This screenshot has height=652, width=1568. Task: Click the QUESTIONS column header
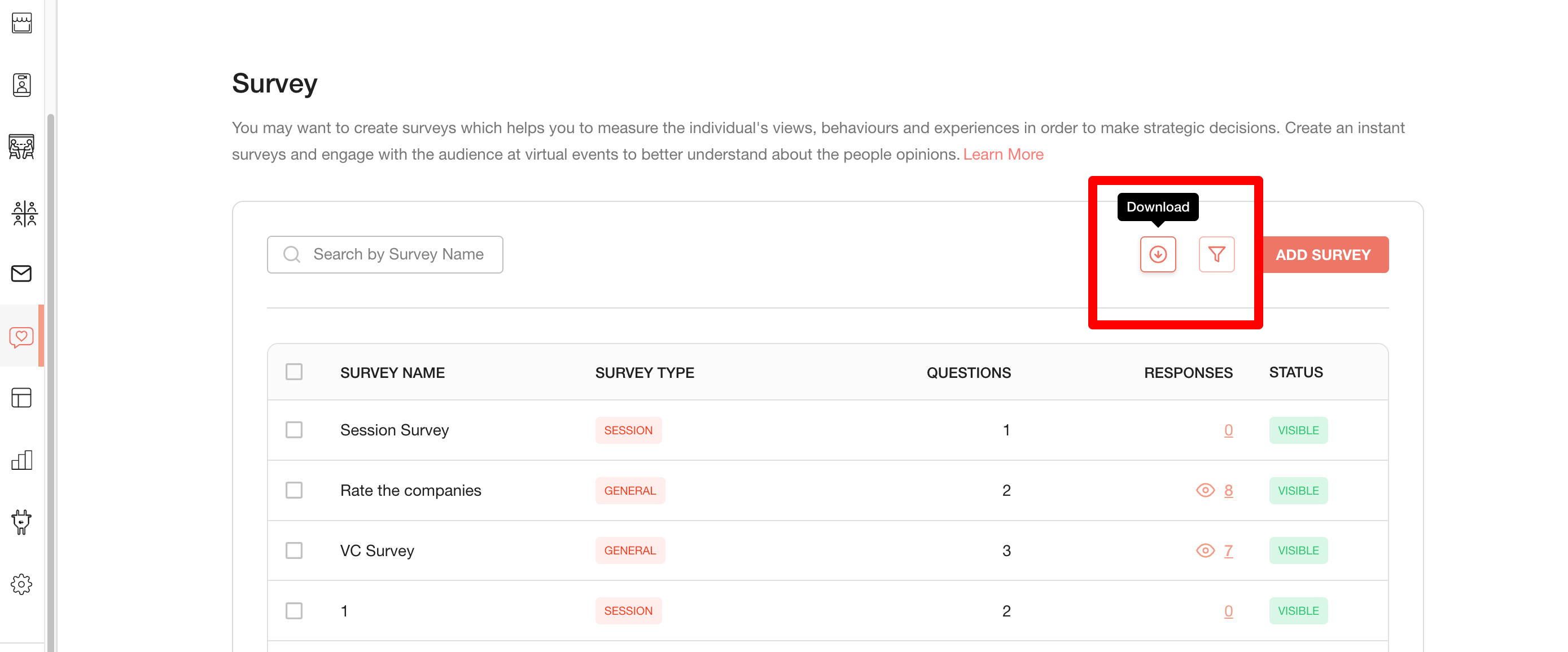(x=969, y=372)
